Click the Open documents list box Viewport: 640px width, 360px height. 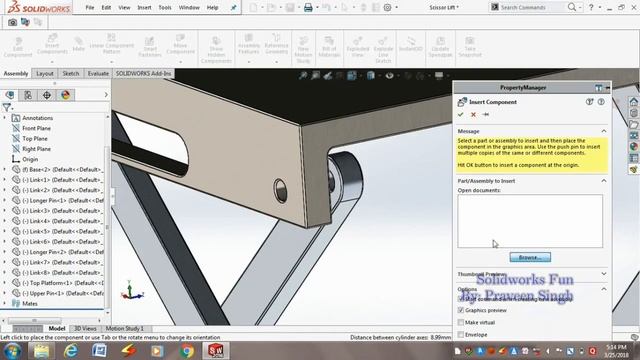pos(530,221)
